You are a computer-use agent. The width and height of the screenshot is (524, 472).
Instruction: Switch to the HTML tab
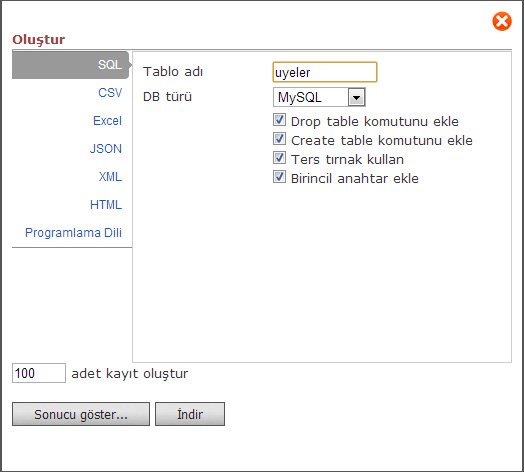point(106,205)
